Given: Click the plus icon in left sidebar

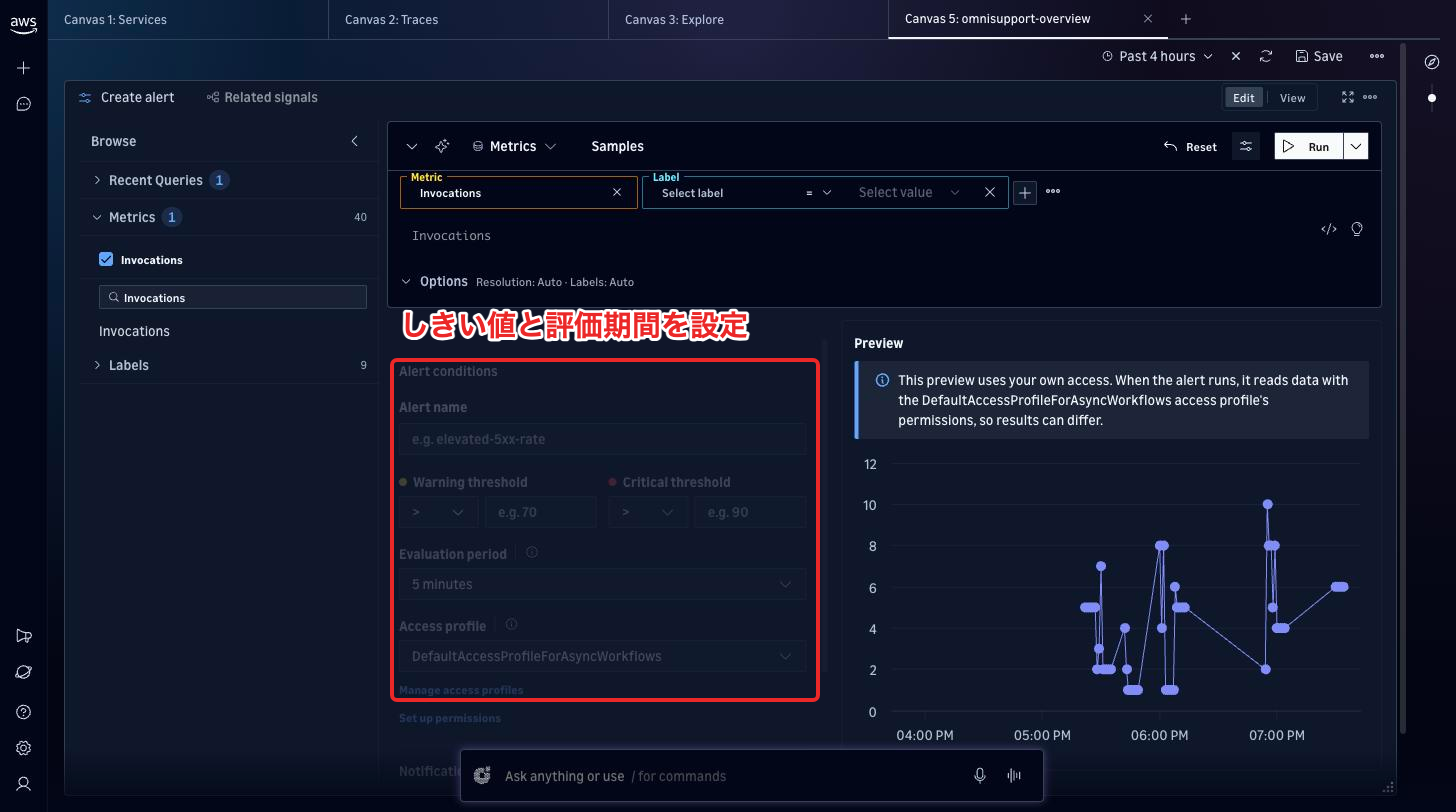Looking at the screenshot, I should pyautogui.click(x=24, y=68).
